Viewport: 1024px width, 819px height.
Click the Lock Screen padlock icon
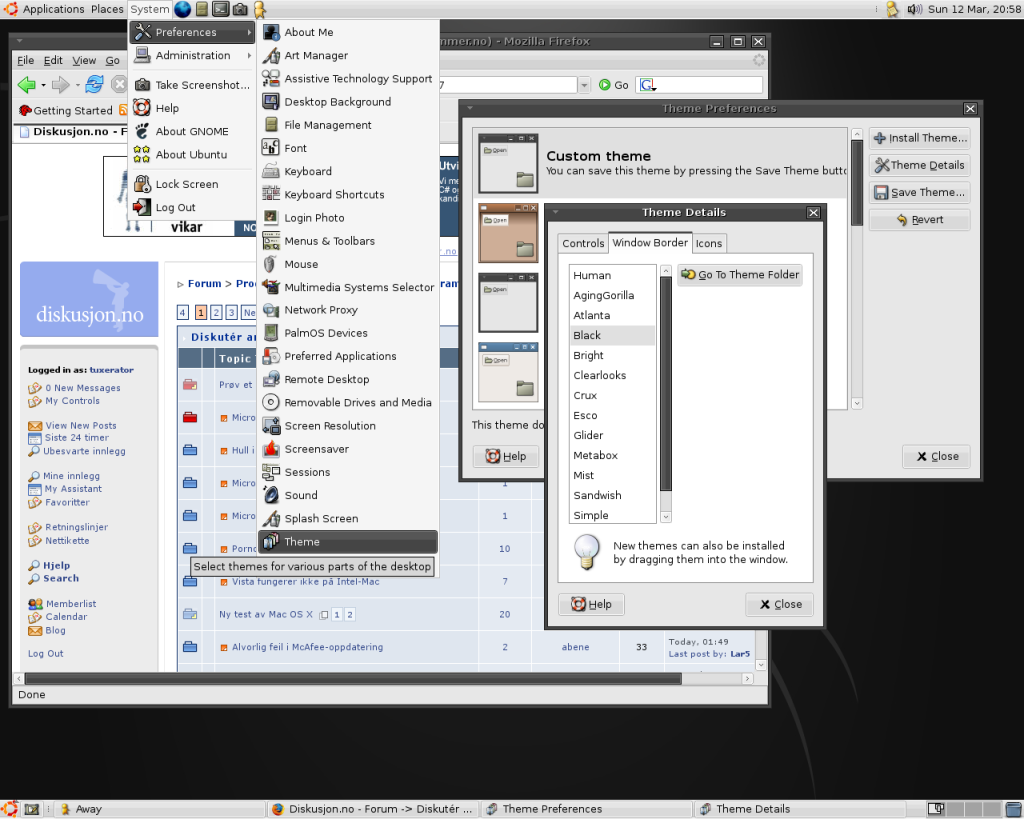point(142,184)
